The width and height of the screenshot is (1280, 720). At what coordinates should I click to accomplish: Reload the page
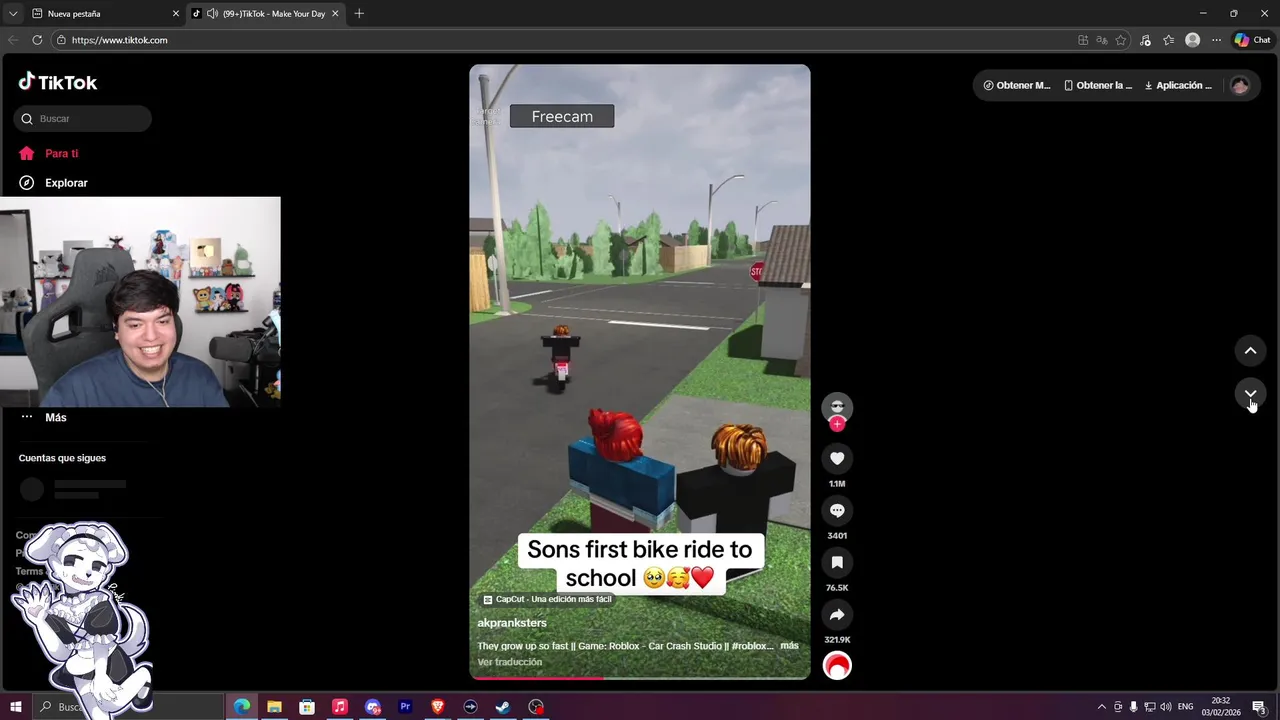coord(37,40)
